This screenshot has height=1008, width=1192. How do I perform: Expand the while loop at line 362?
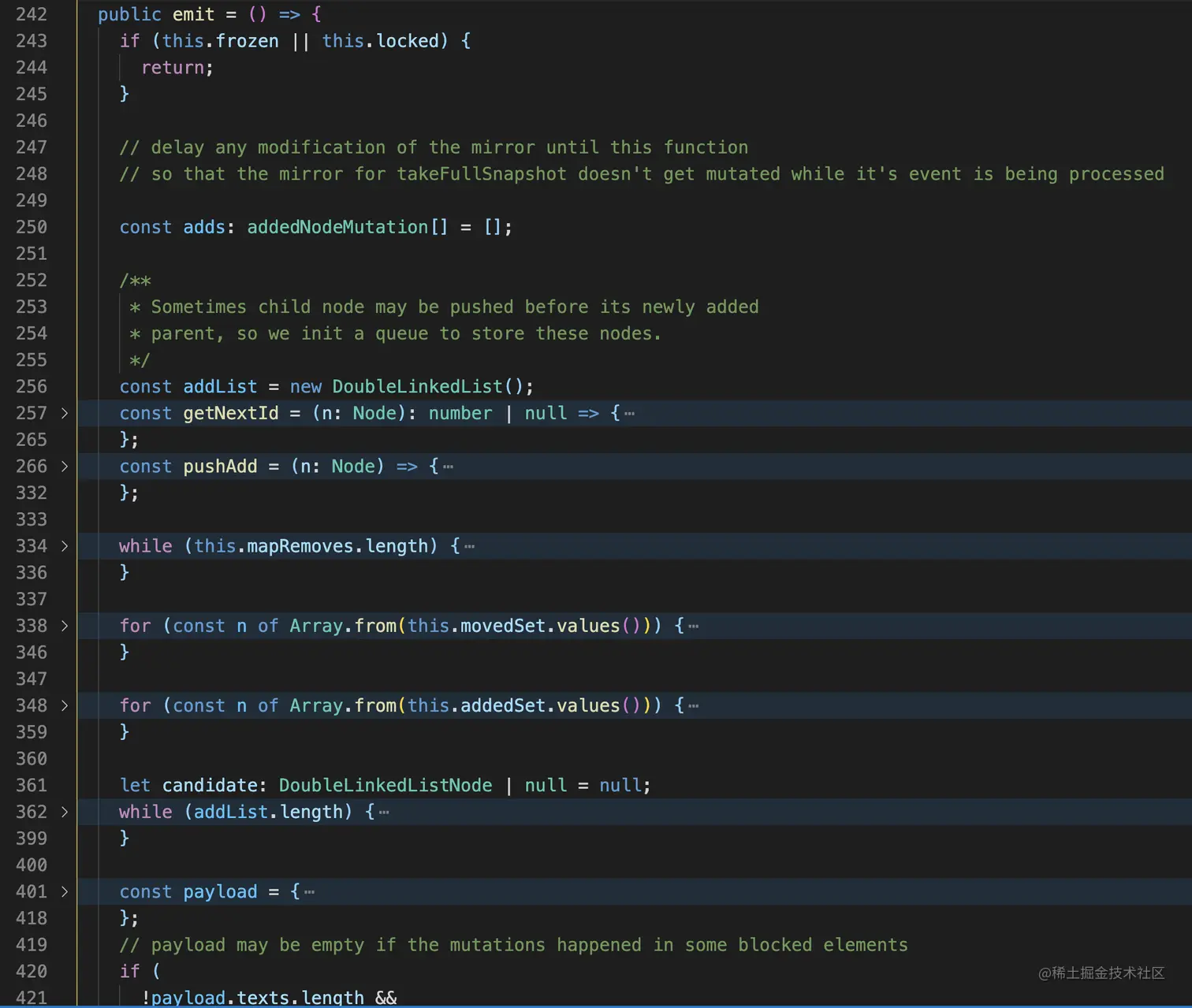[x=64, y=812]
